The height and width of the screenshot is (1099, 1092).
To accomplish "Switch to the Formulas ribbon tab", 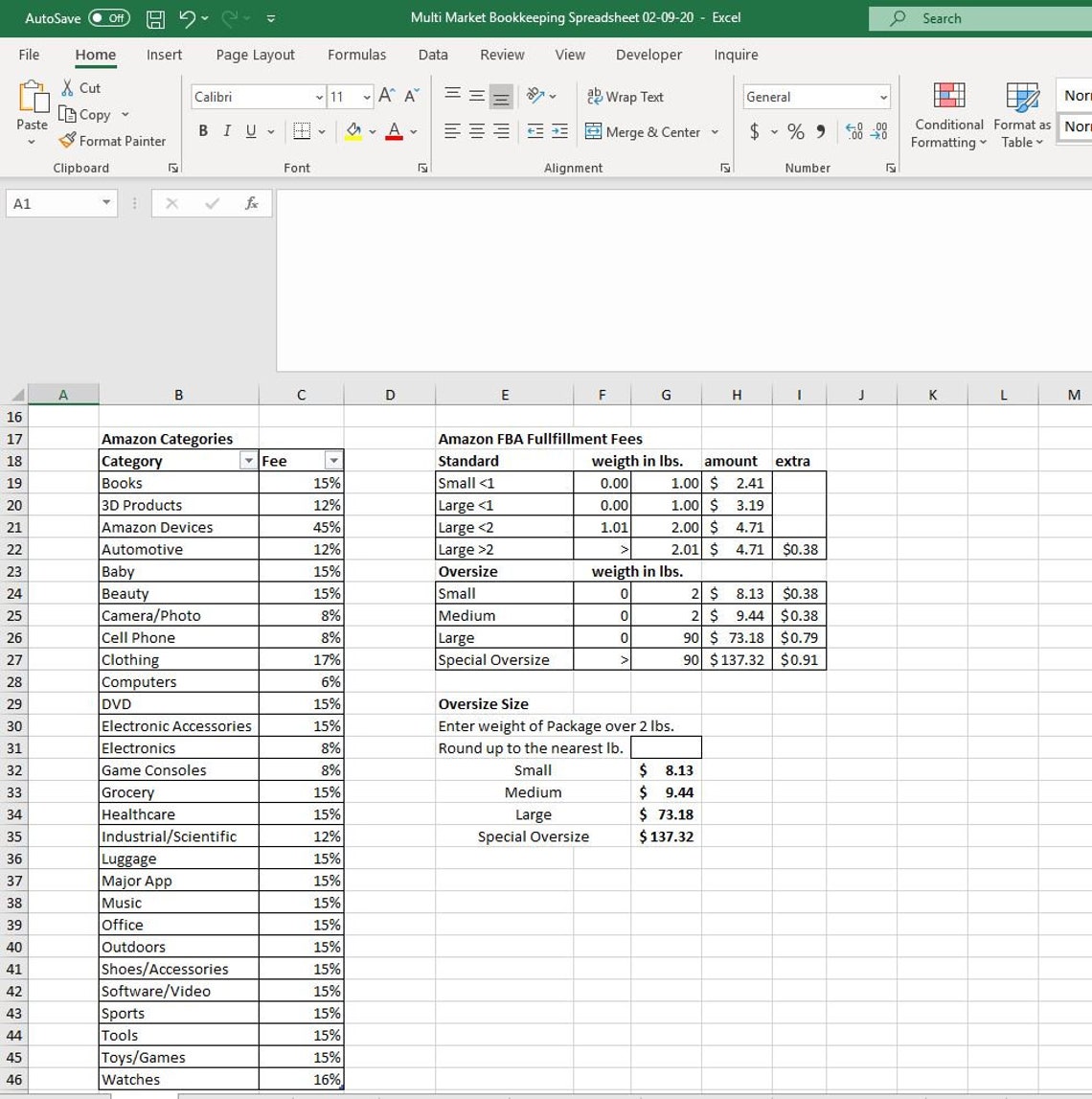I will point(356,55).
